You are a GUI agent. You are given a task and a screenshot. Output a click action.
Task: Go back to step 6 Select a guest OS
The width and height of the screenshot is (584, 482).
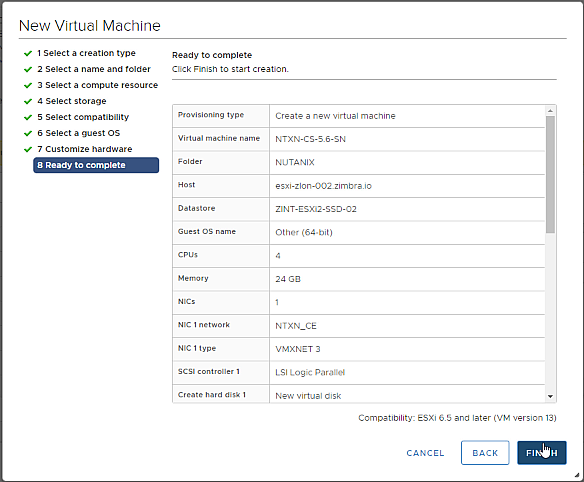[79, 133]
